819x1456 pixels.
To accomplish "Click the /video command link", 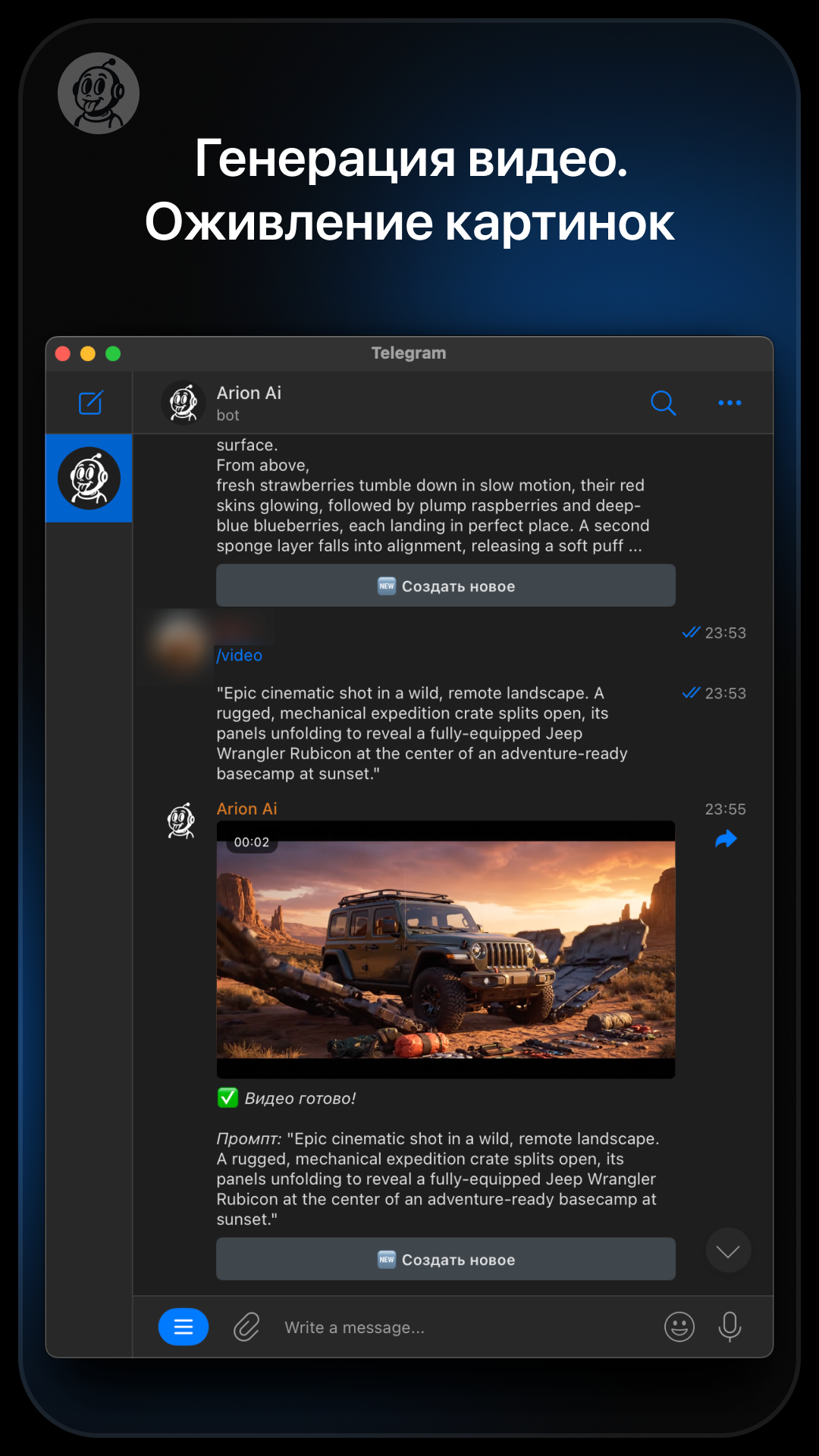I will 240,655.
